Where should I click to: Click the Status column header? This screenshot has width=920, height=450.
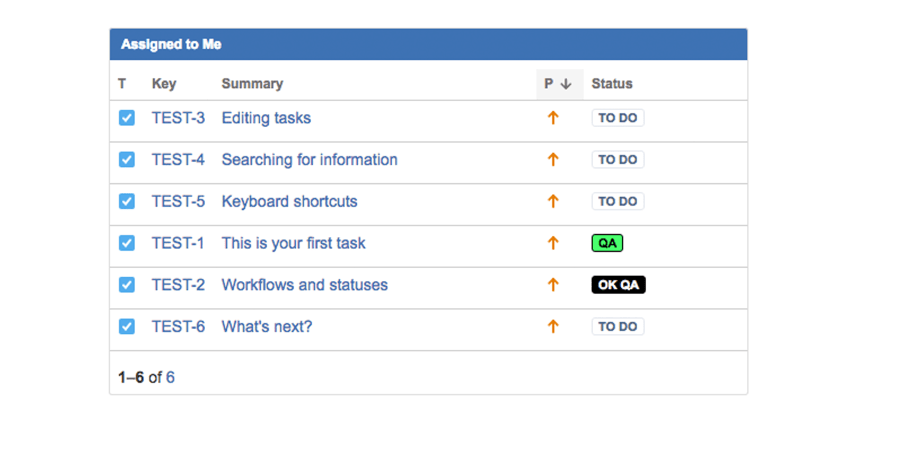(612, 84)
